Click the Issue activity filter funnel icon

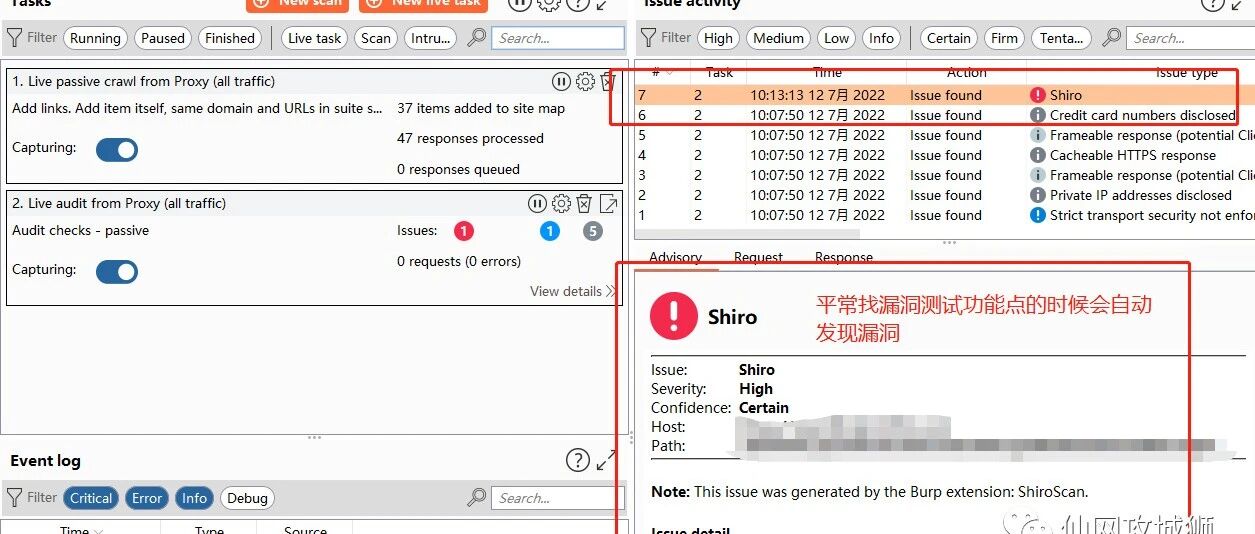click(x=648, y=38)
